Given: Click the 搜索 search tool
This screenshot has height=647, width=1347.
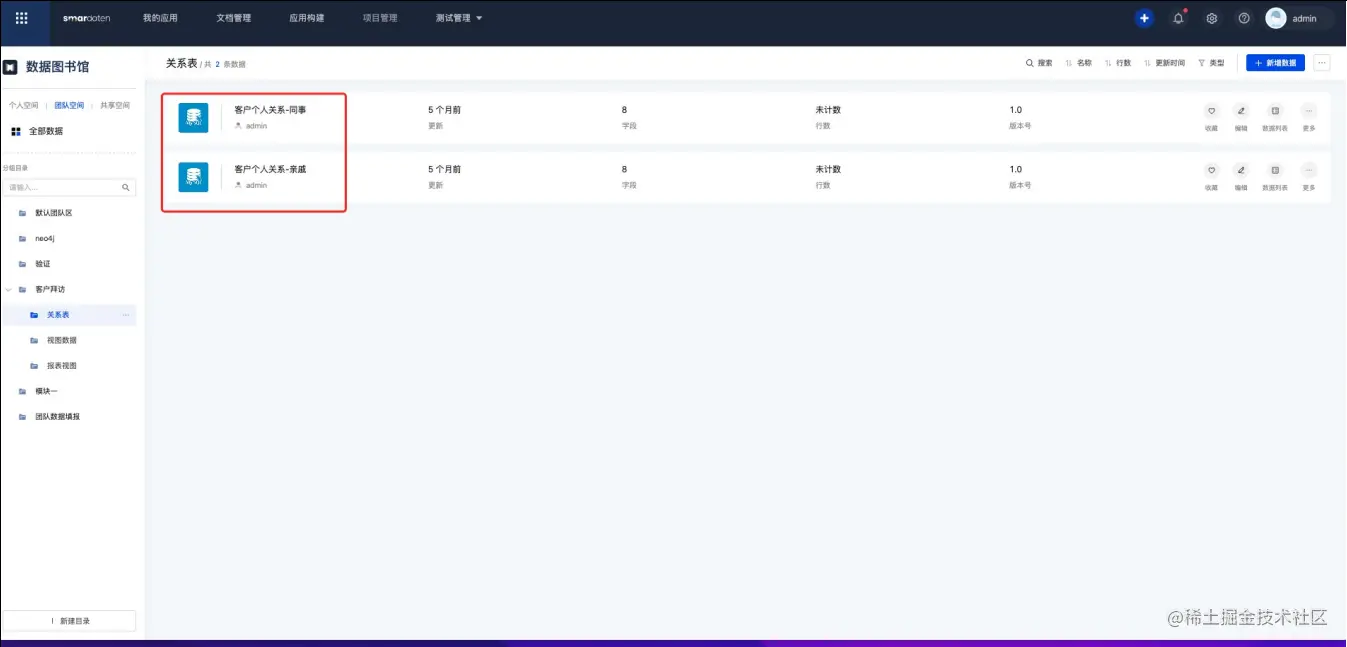Looking at the screenshot, I should coord(1039,63).
